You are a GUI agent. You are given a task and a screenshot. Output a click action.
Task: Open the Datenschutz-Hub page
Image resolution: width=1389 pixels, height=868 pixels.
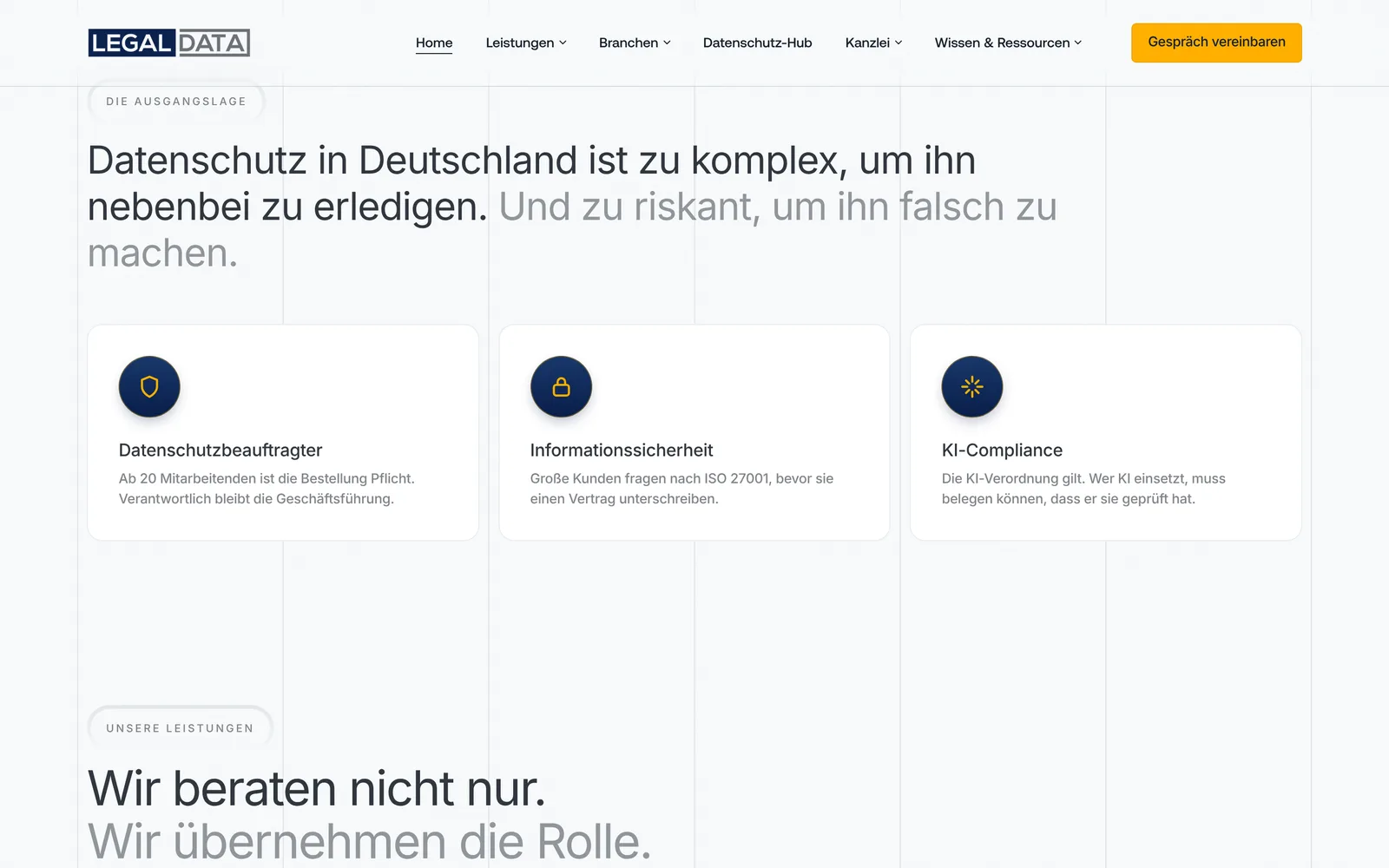coord(757,43)
